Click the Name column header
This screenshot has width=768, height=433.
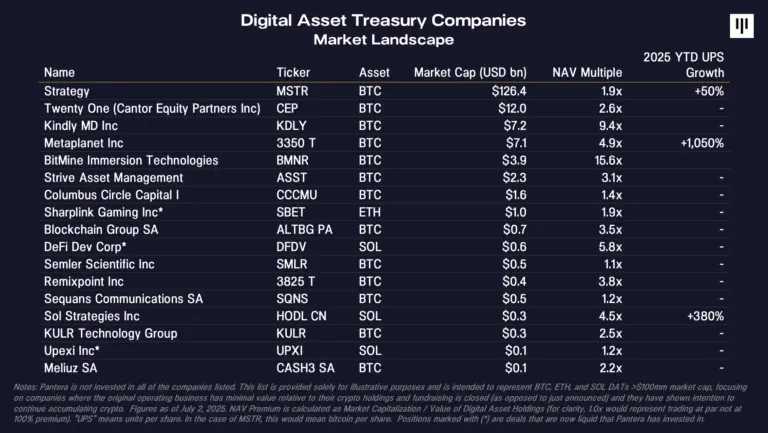(59, 72)
